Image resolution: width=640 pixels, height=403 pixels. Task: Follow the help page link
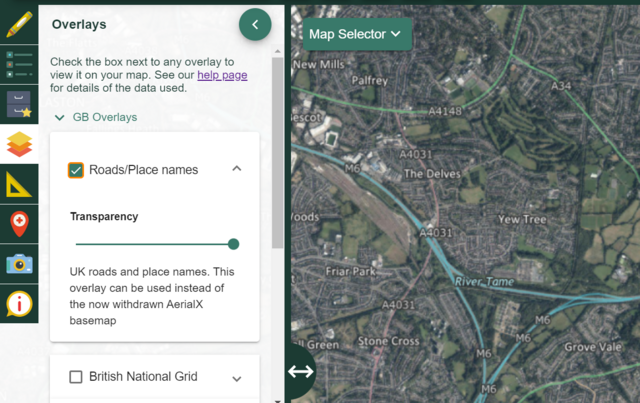point(222,75)
